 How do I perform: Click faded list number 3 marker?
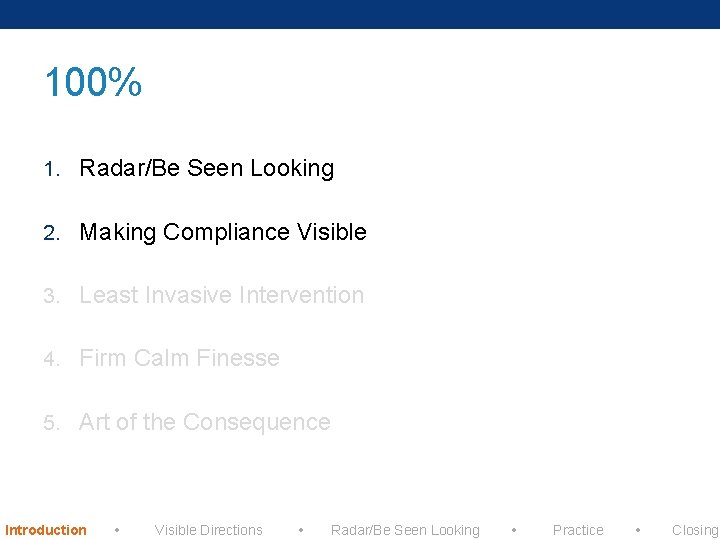(x=52, y=296)
